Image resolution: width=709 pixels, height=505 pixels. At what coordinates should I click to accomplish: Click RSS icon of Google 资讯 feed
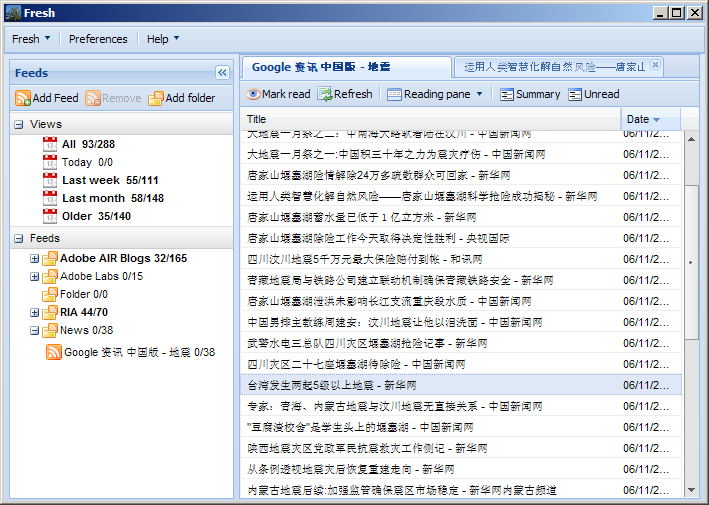(54, 352)
